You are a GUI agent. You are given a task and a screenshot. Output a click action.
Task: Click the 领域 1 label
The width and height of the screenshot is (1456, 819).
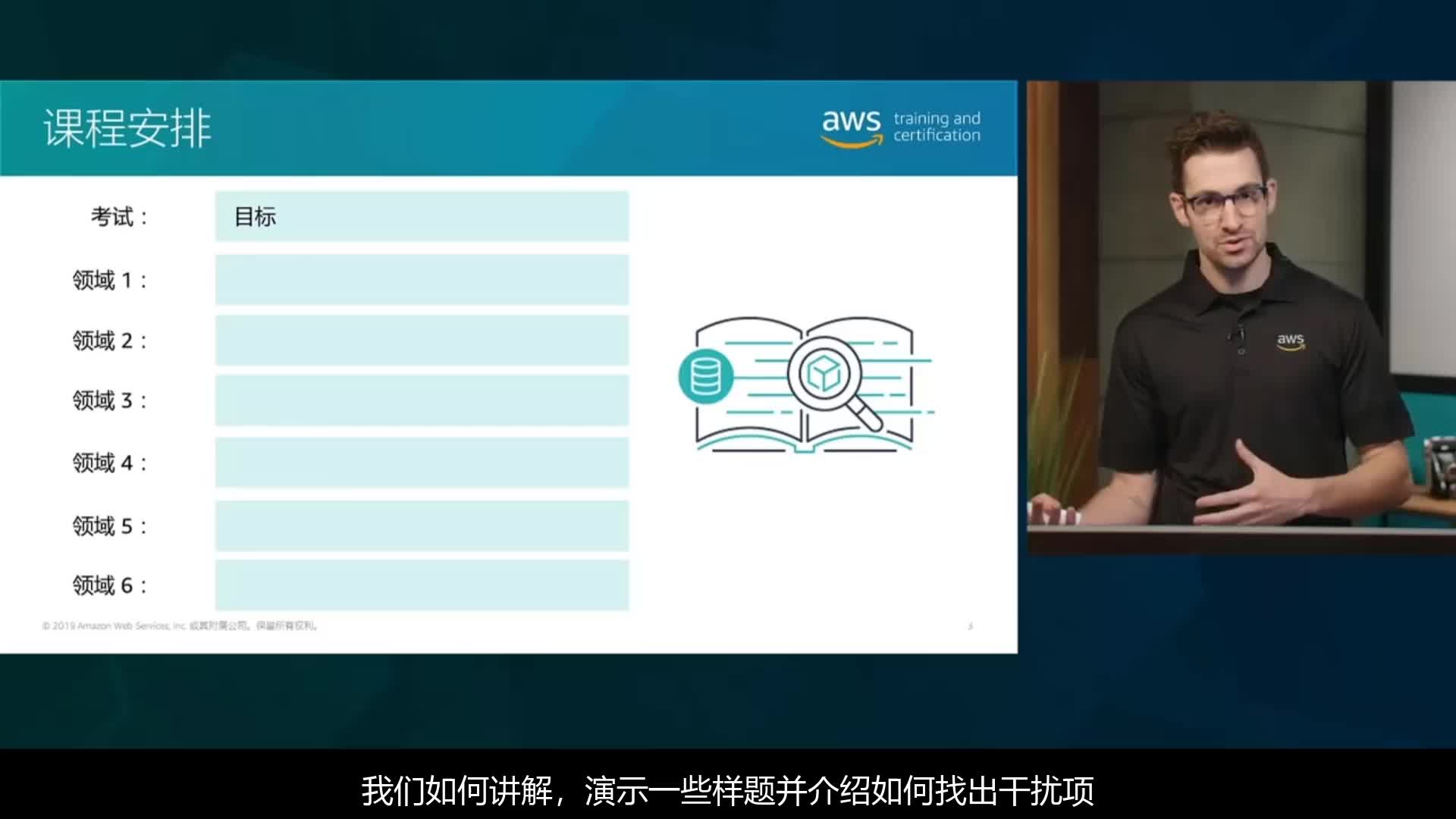(x=109, y=281)
